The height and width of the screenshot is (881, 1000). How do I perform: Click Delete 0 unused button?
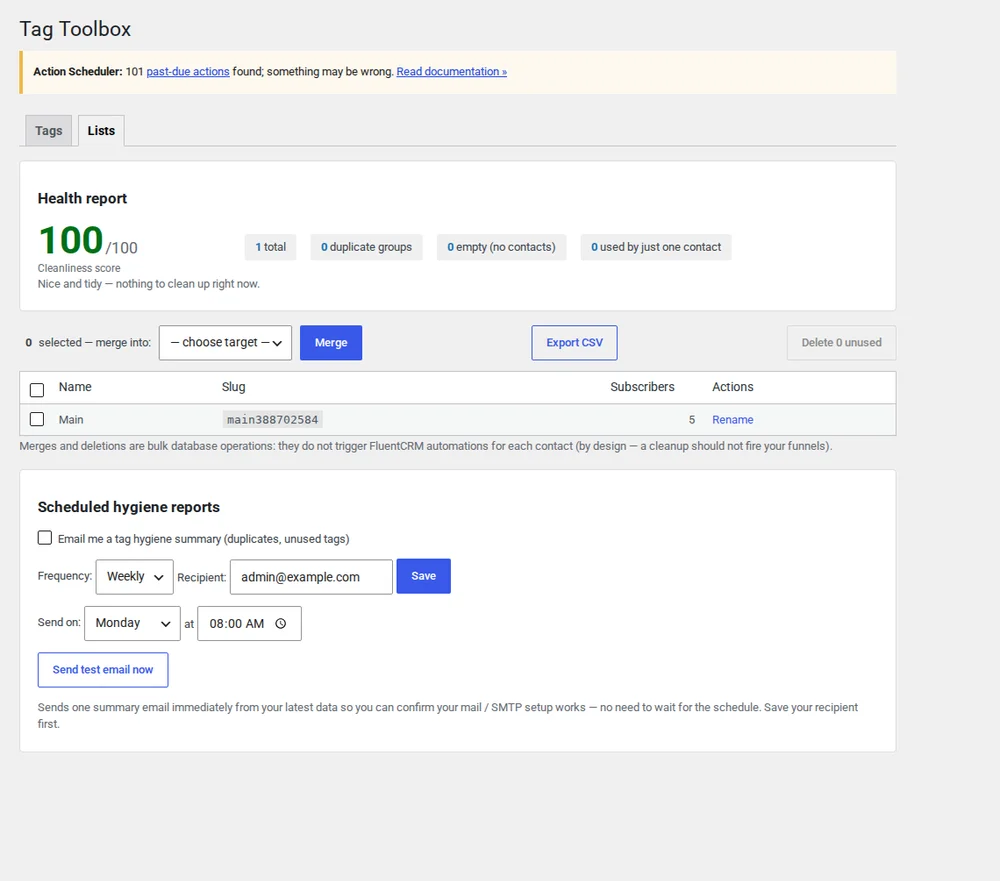[x=841, y=343]
